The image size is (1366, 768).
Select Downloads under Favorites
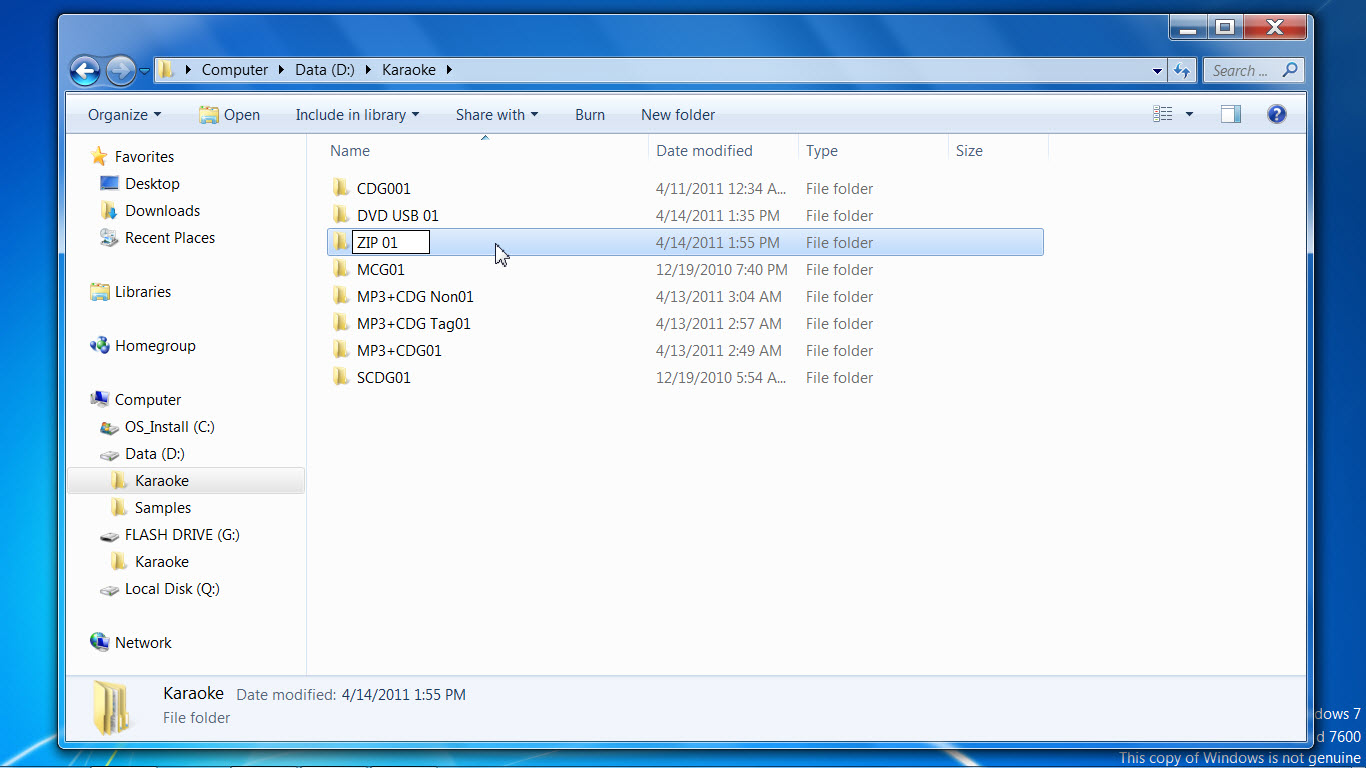tap(162, 210)
